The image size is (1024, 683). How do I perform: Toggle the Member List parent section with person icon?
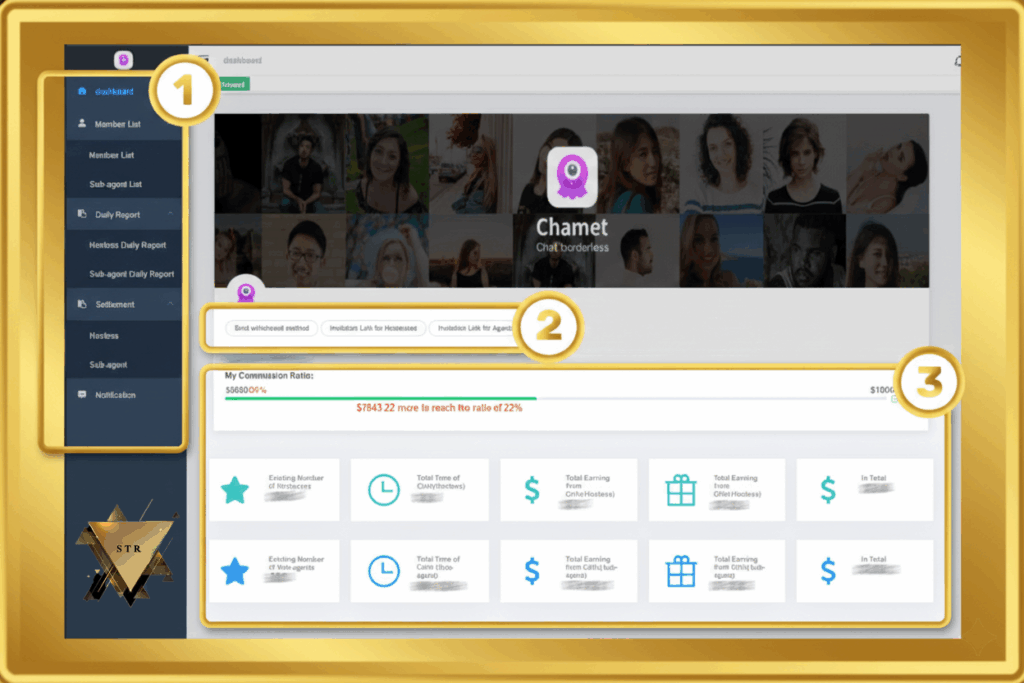[x=117, y=125]
